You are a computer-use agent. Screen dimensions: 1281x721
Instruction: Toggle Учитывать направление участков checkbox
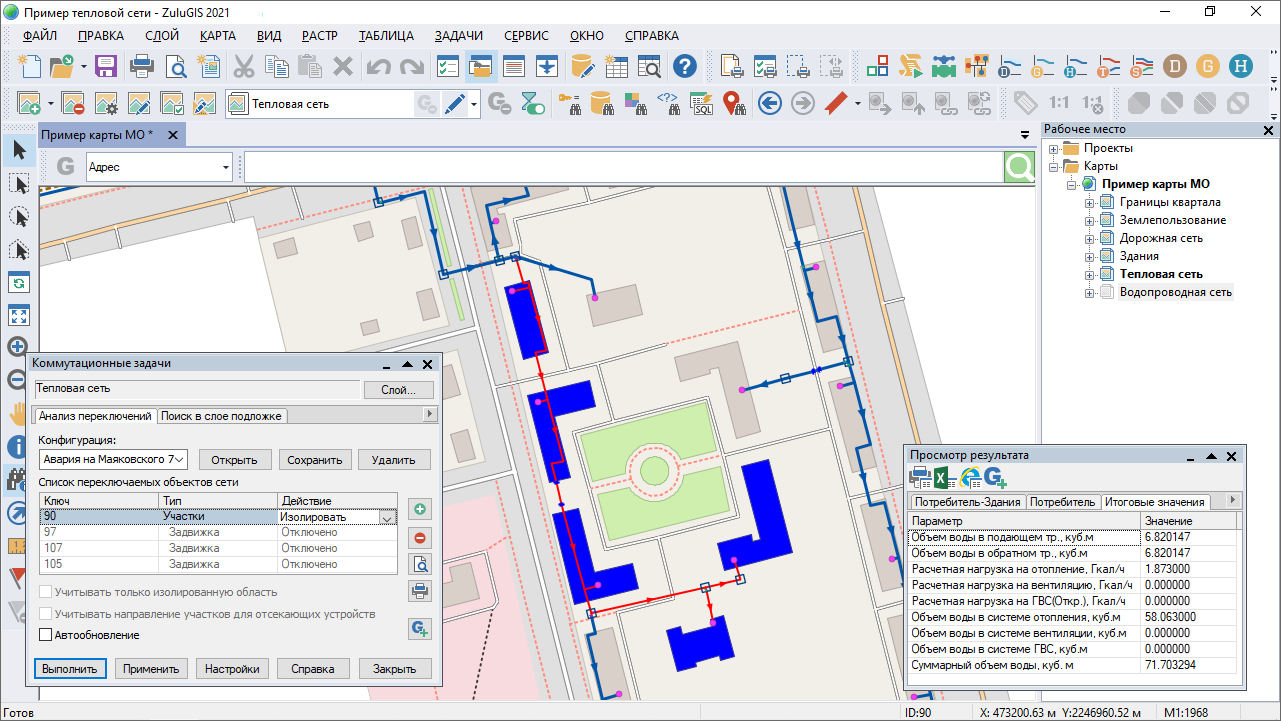(x=45, y=614)
